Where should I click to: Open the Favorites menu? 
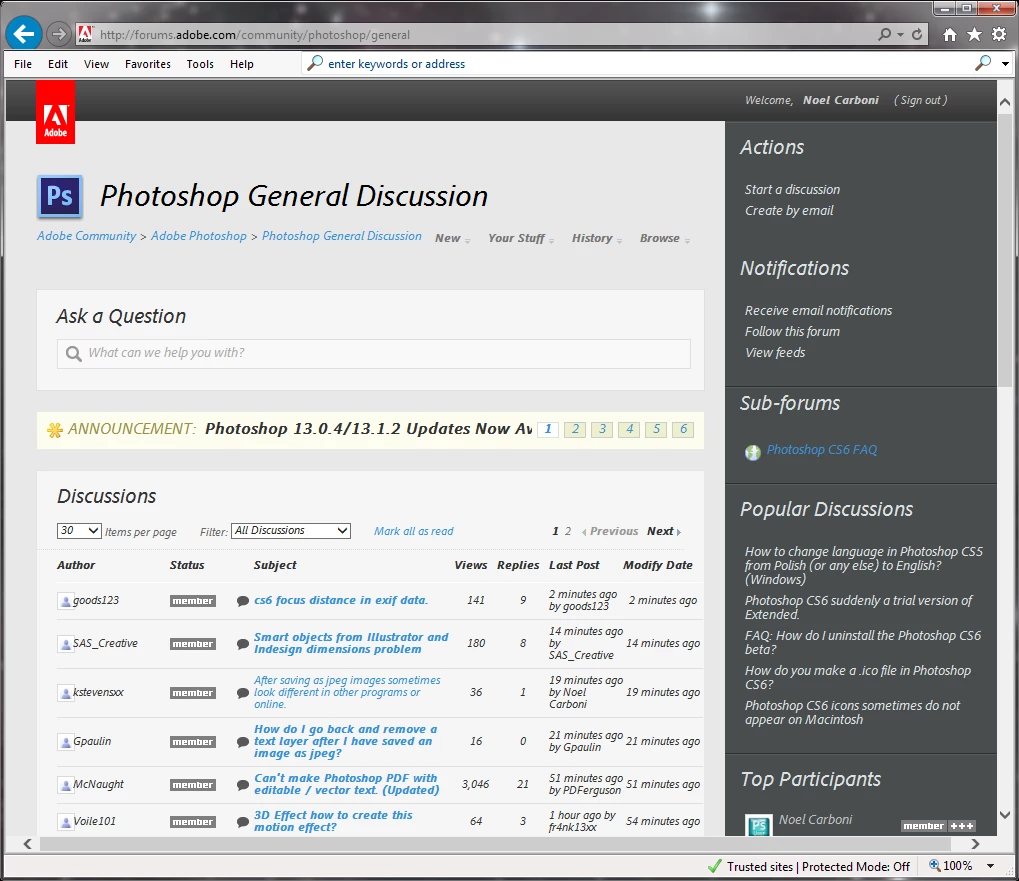click(x=148, y=64)
